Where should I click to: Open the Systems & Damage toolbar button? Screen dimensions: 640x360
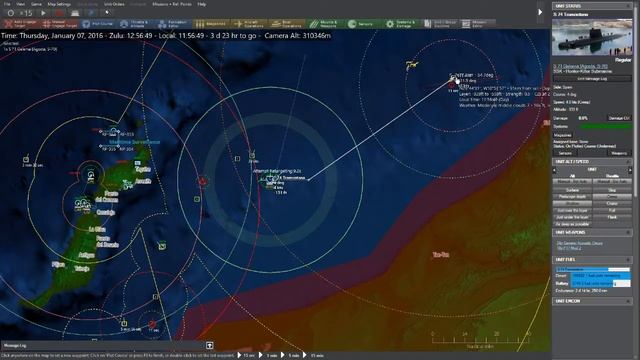point(401,24)
